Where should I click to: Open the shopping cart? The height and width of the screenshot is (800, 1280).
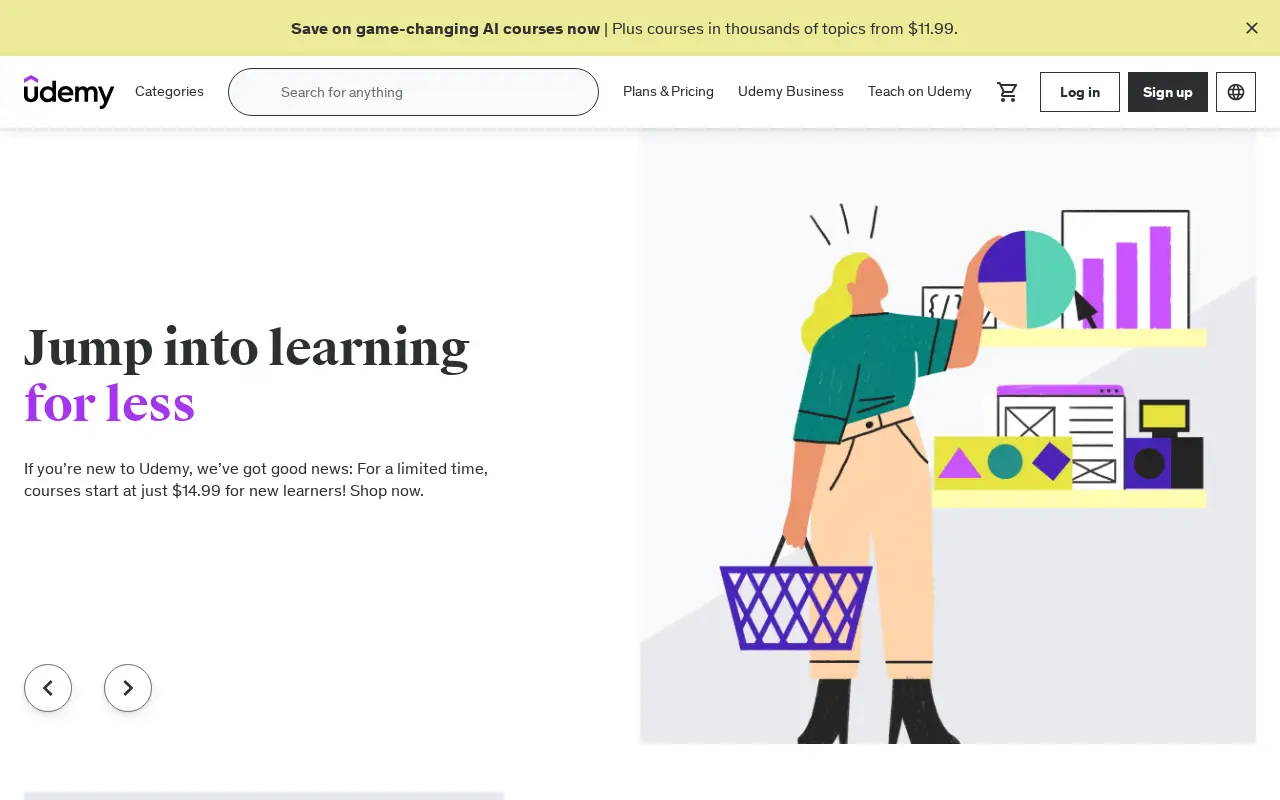tap(1008, 92)
